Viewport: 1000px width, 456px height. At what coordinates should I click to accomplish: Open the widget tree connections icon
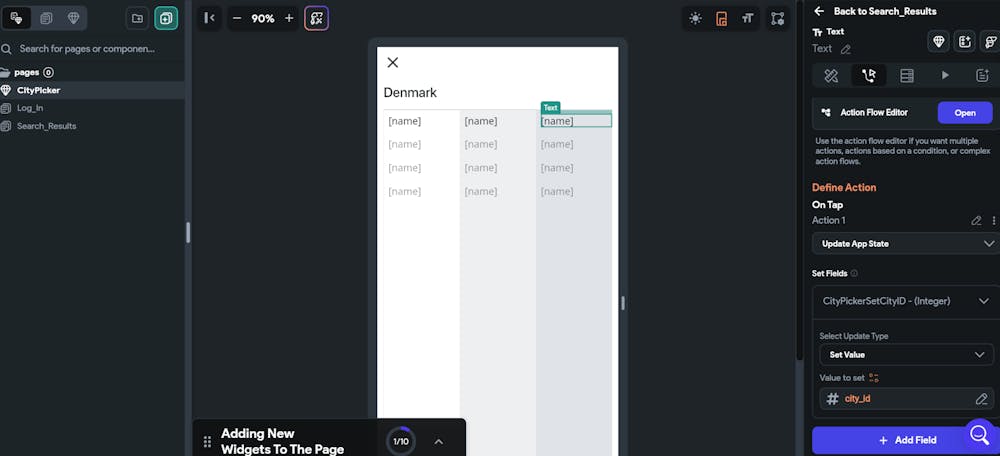777,18
